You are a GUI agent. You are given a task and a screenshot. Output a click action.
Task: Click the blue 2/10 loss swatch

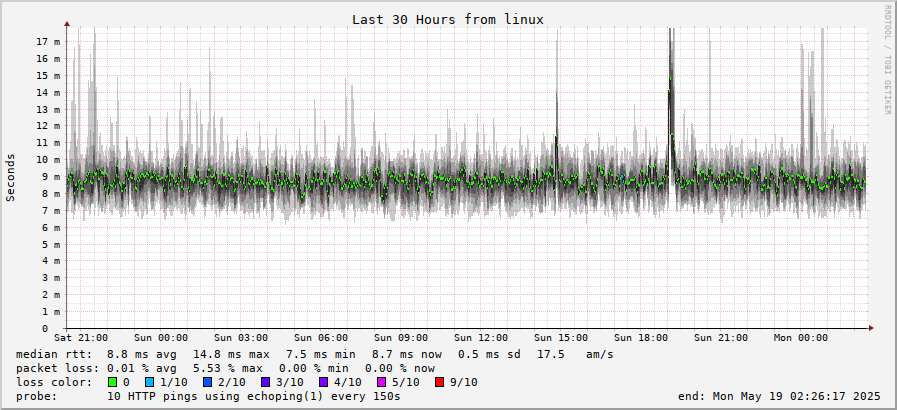click(207, 382)
